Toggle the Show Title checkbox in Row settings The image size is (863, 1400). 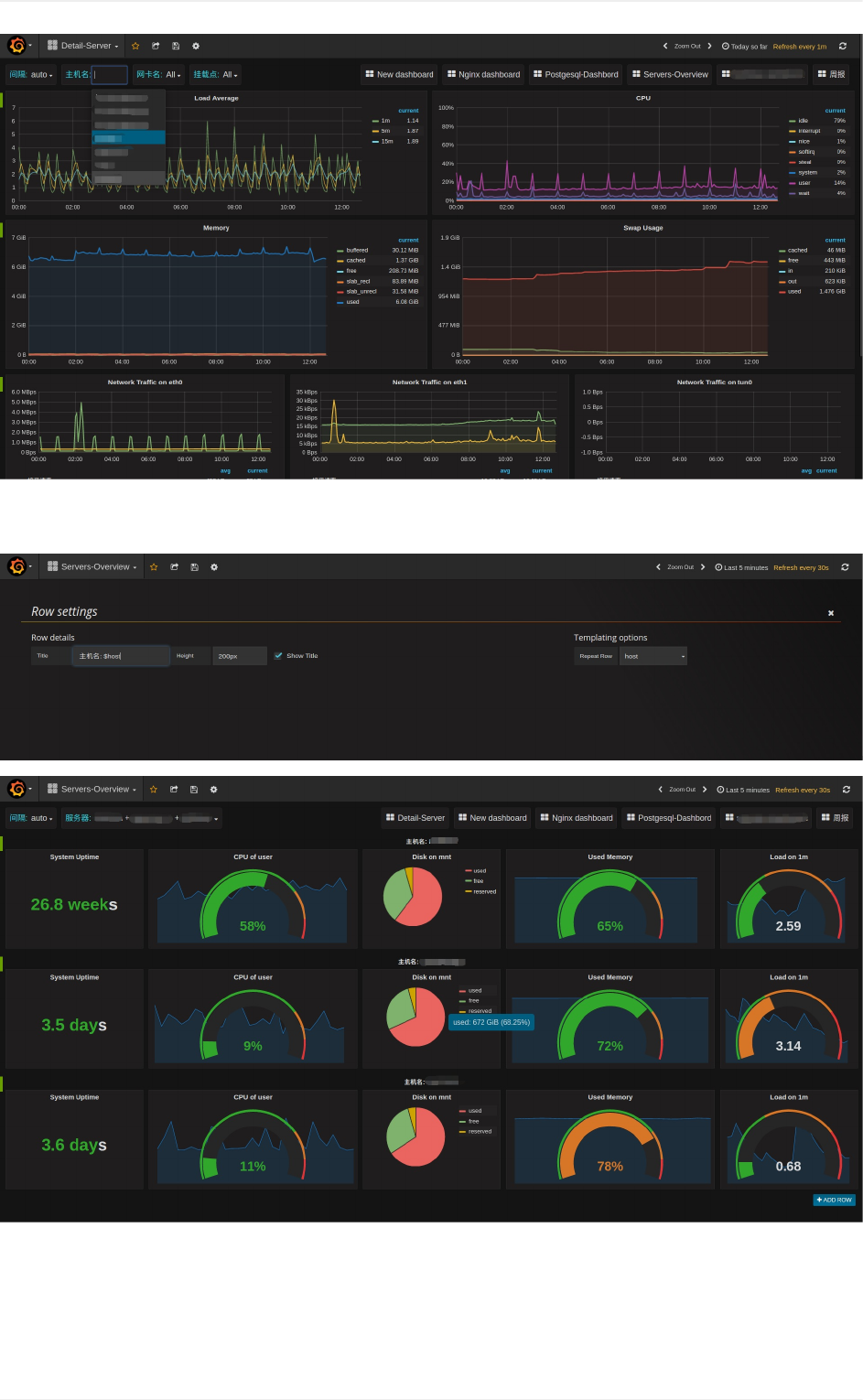[x=278, y=655]
